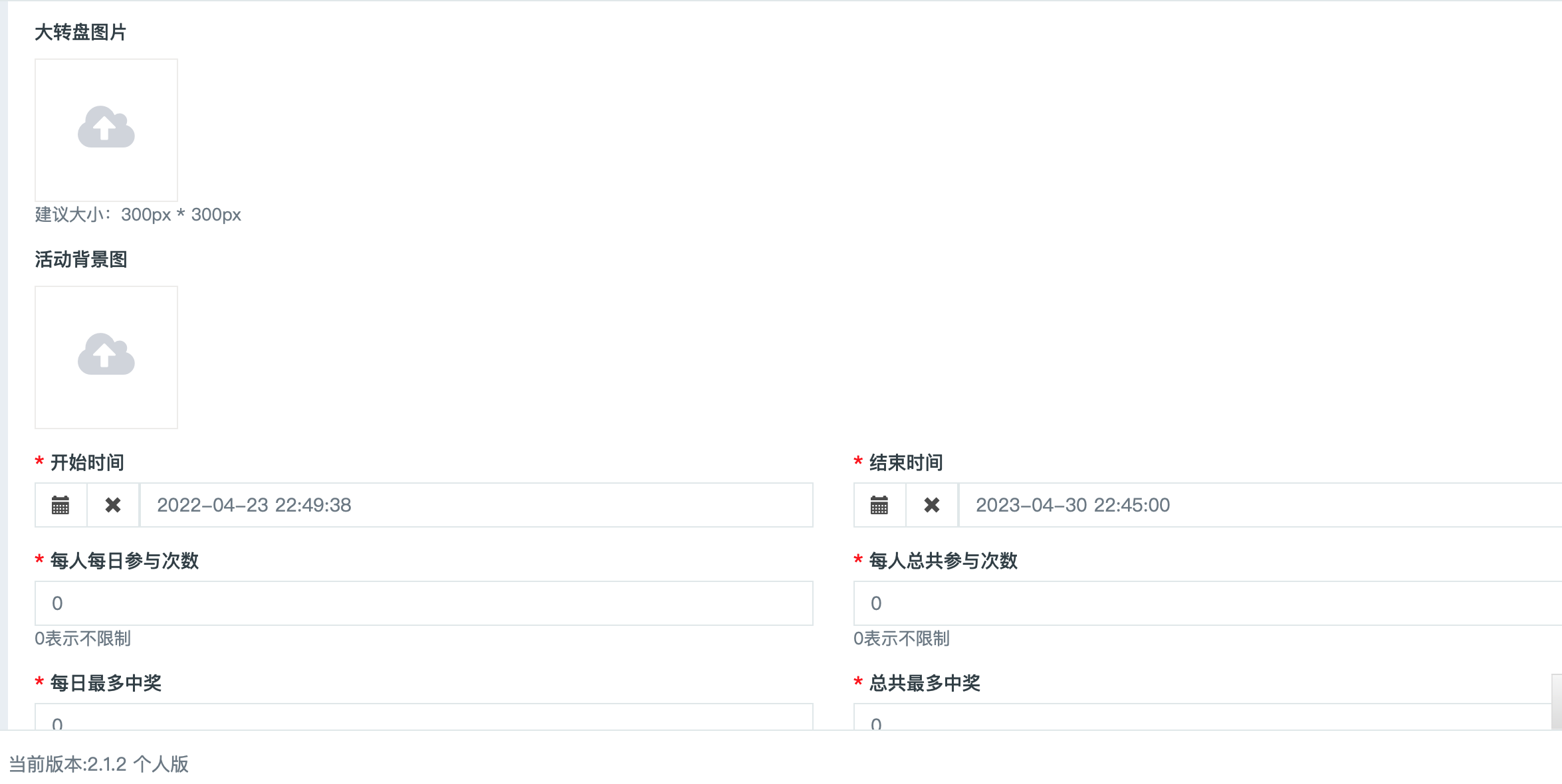This screenshot has width=1562, height=784.
Task: Click the 大转盘图片 section label
Action: click(80, 32)
